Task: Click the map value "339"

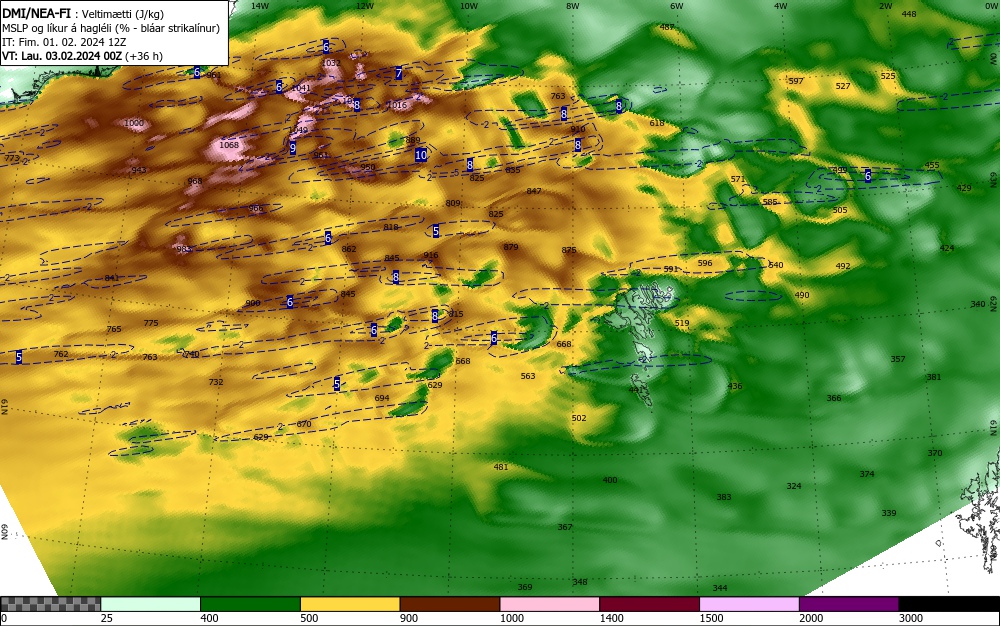Action: pos(889,513)
